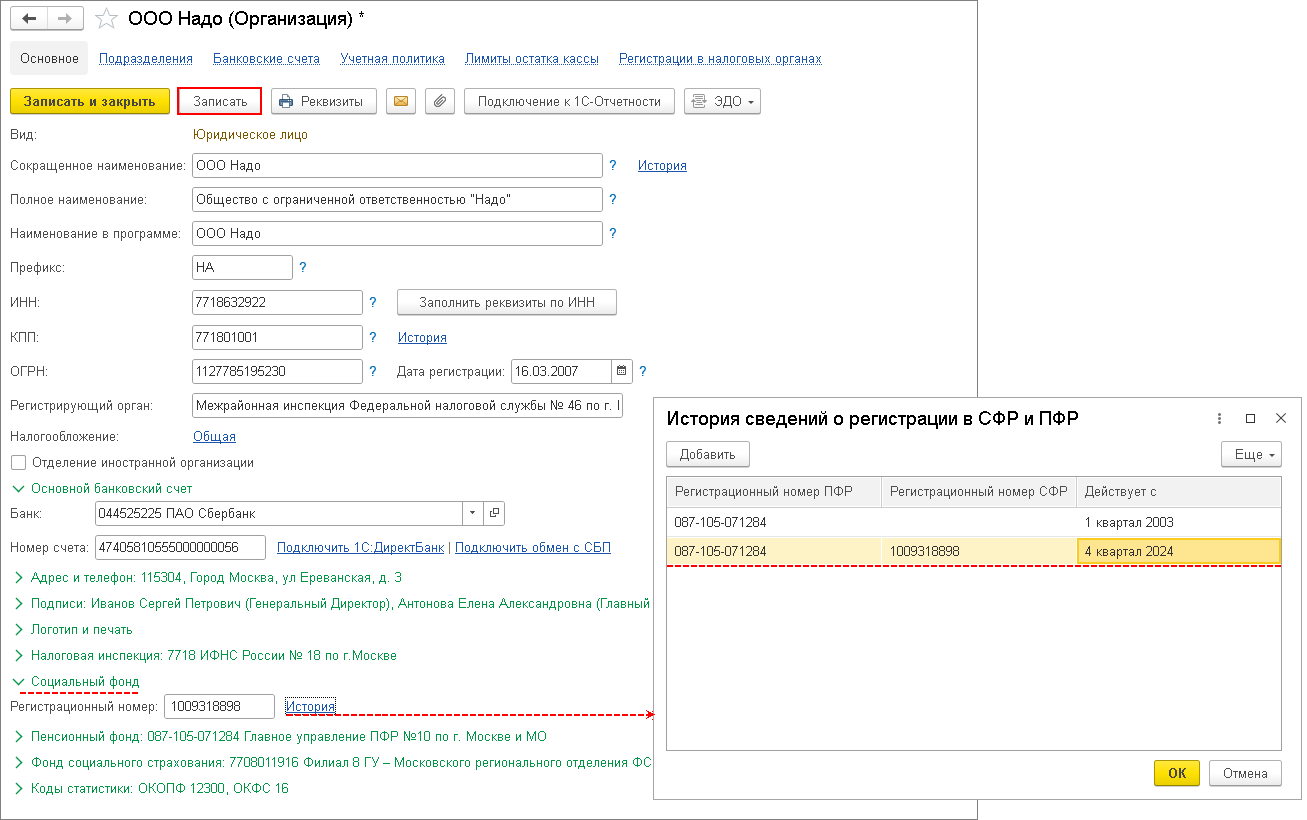Open attached files with the paperclip icon
The height and width of the screenshot is (820, 1307).
click(440, 101)
